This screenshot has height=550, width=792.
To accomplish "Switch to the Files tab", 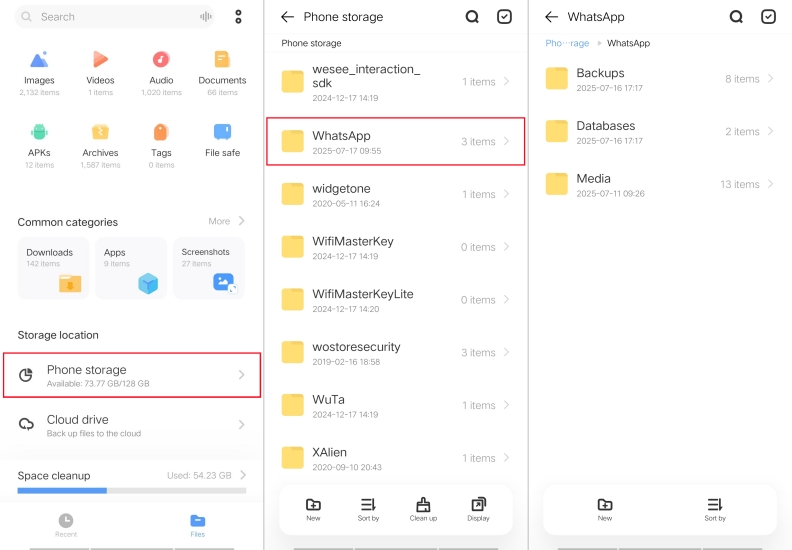I will pyautogui.click(x=198, y=525).
